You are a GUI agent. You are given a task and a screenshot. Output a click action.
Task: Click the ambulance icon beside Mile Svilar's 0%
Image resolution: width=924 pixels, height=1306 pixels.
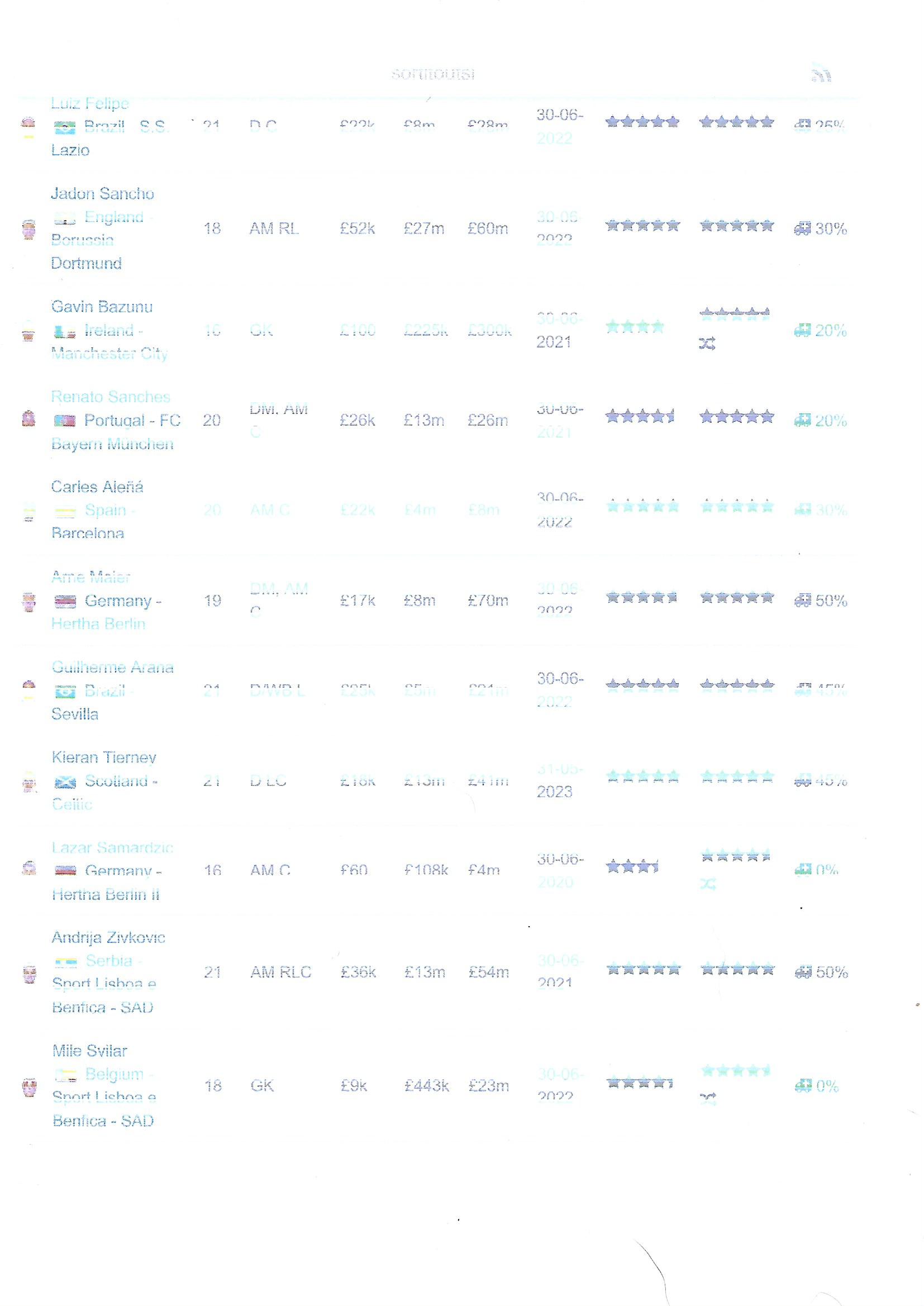803,1086
